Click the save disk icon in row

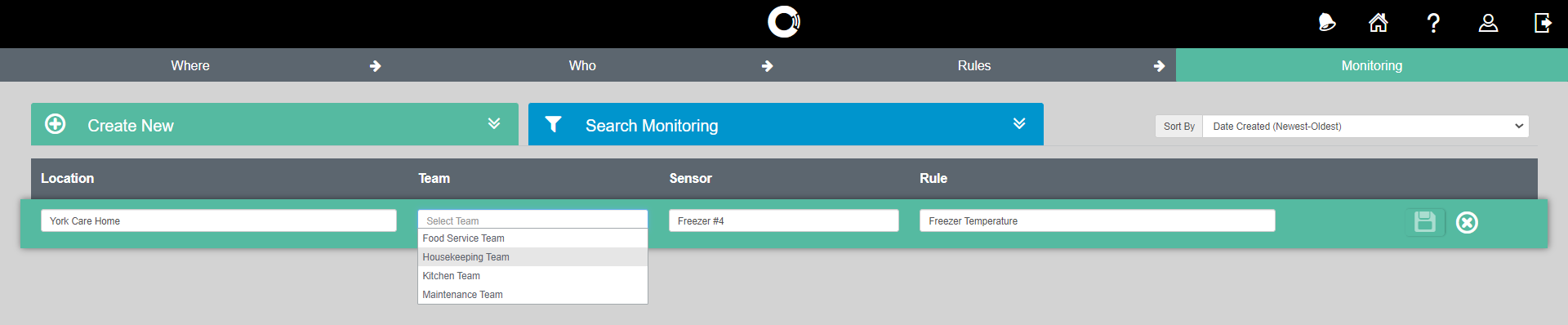pyautogui.click(x=1425, y=222)
